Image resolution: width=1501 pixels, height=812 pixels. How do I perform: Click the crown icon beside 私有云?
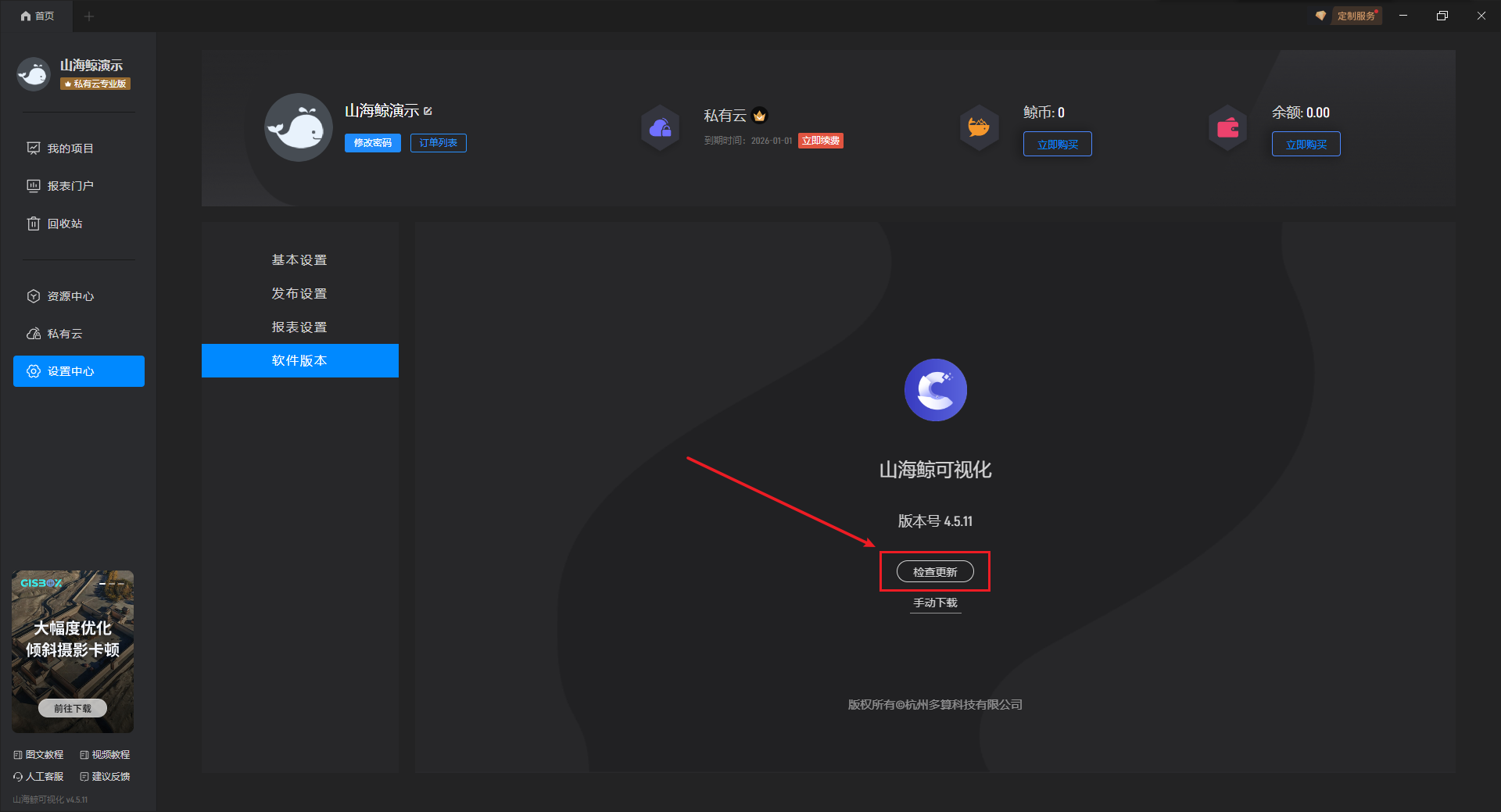(x=760, y=116)
